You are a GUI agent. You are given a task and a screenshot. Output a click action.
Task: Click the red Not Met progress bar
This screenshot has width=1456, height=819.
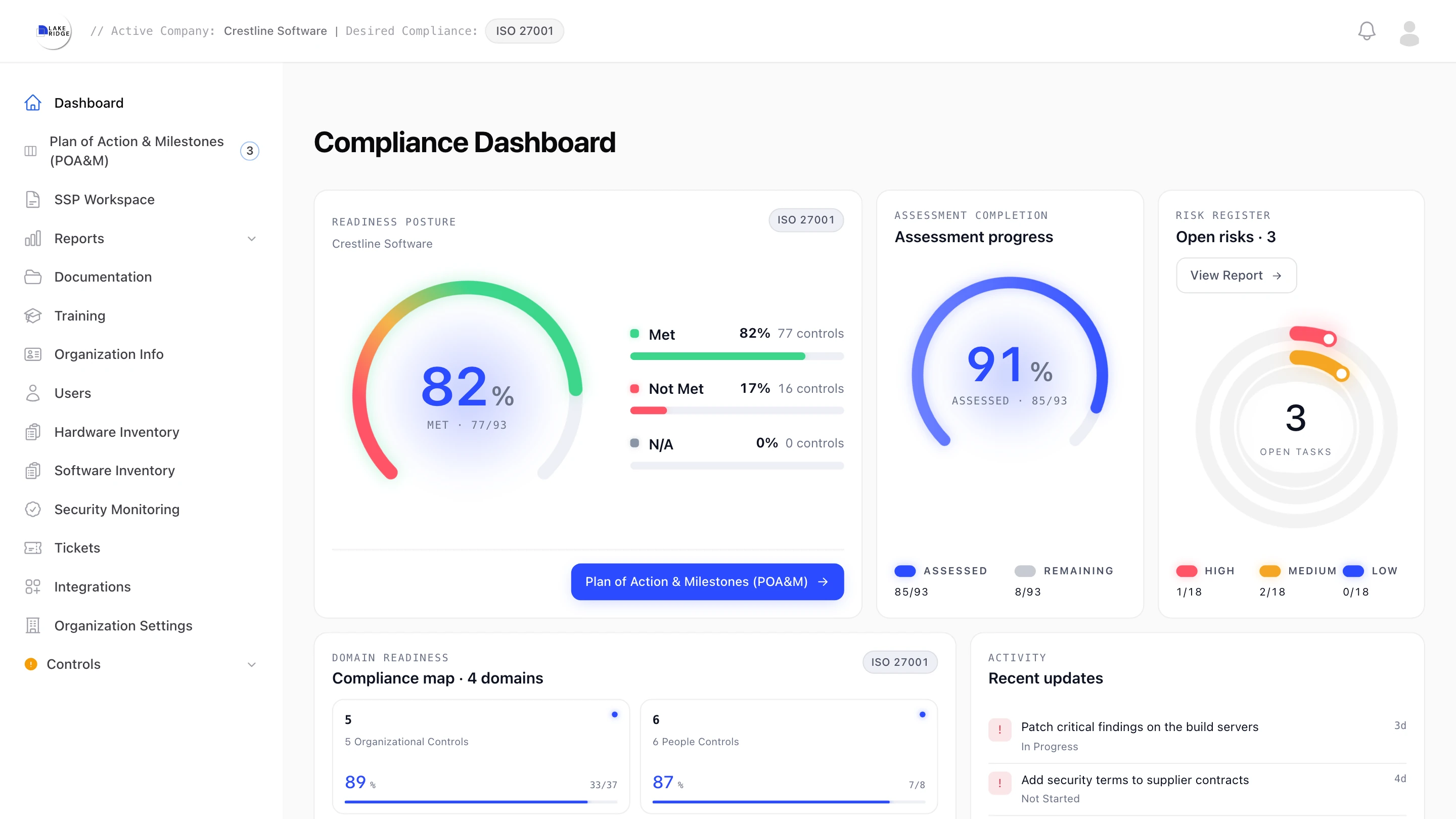tap(737, 411)
